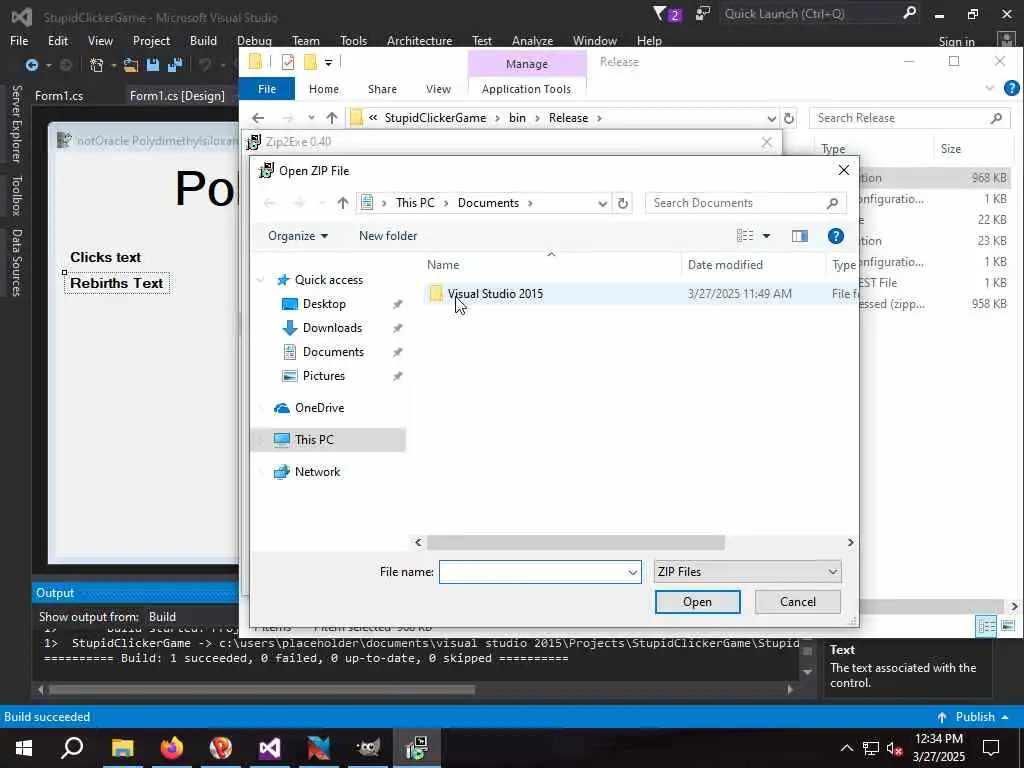1024x768 pixels.
Task: Open File Explorer from the taskbar
Action: coord(122,748)
